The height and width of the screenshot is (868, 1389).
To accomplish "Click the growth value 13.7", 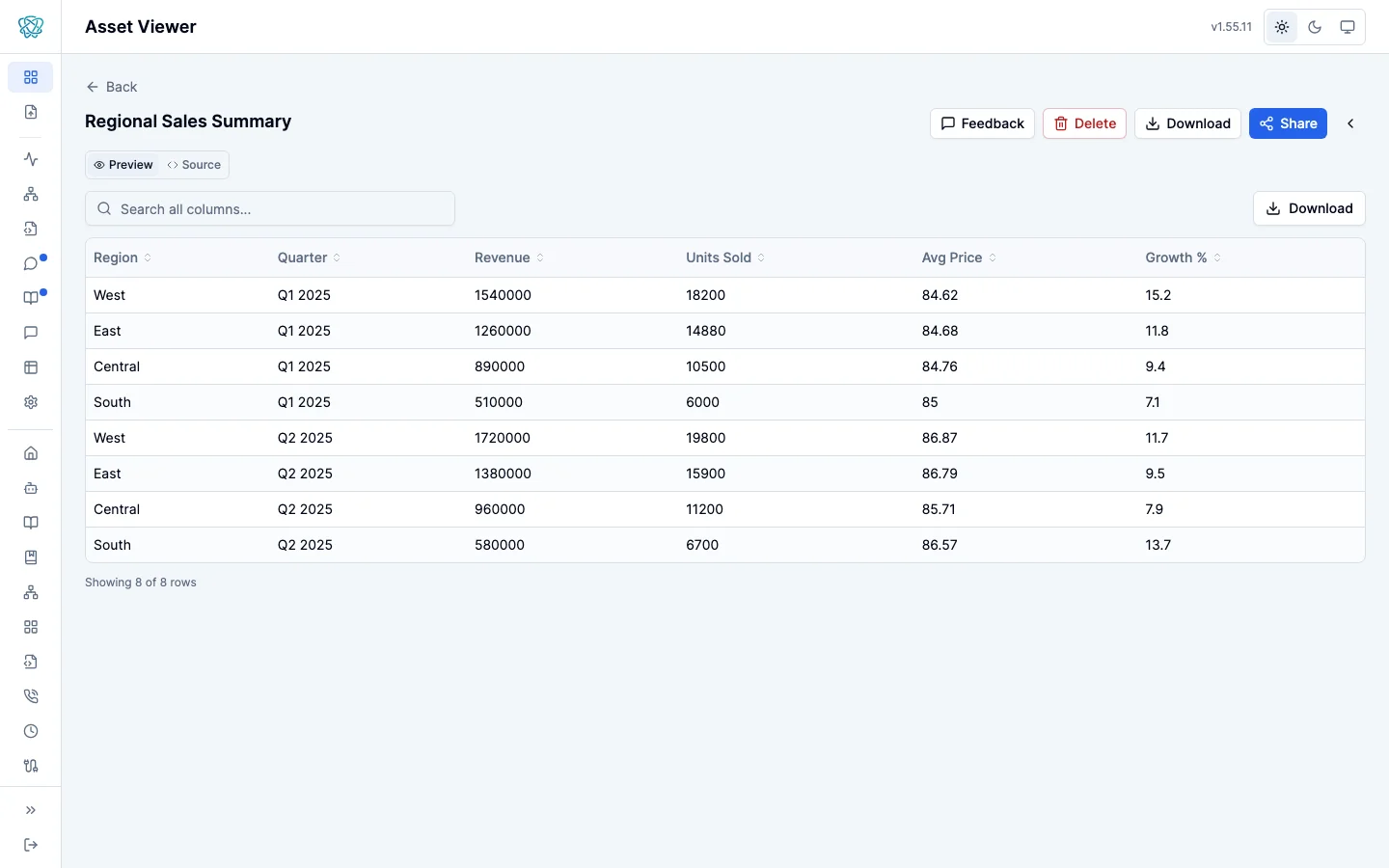I will (x=1158, y=545).
